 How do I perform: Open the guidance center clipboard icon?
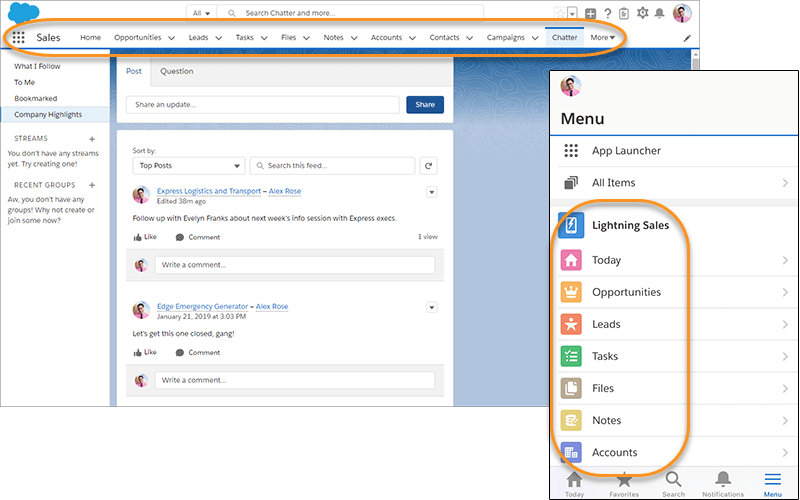point(623,14)
